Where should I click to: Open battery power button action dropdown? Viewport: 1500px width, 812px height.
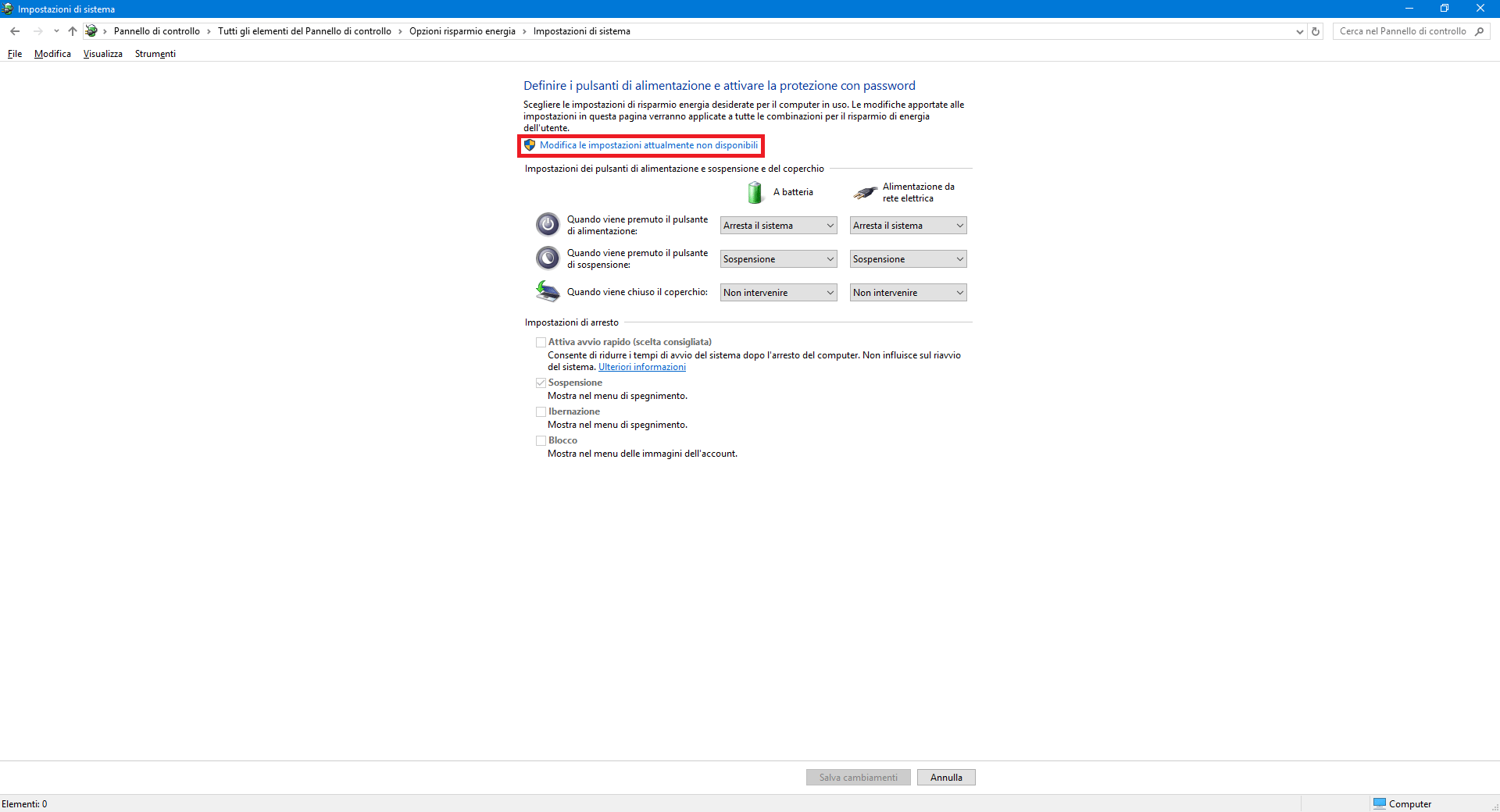[x=778, y=226]
